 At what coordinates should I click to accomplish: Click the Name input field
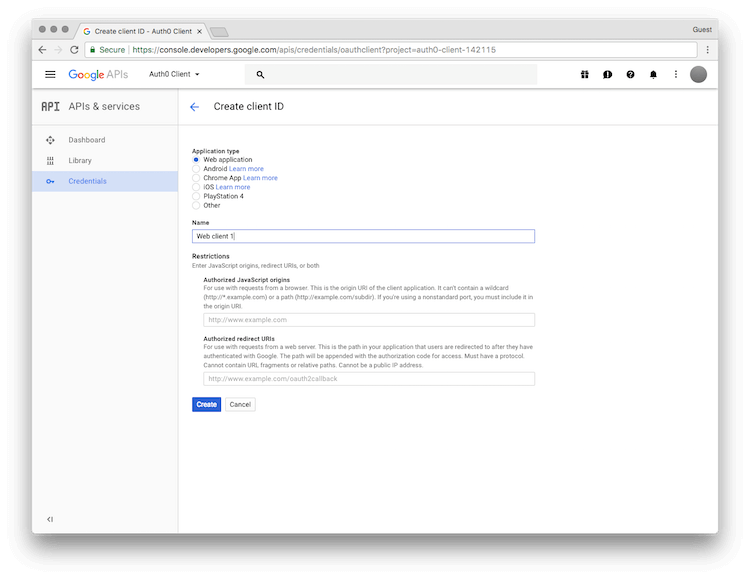(x=364, y=236)
